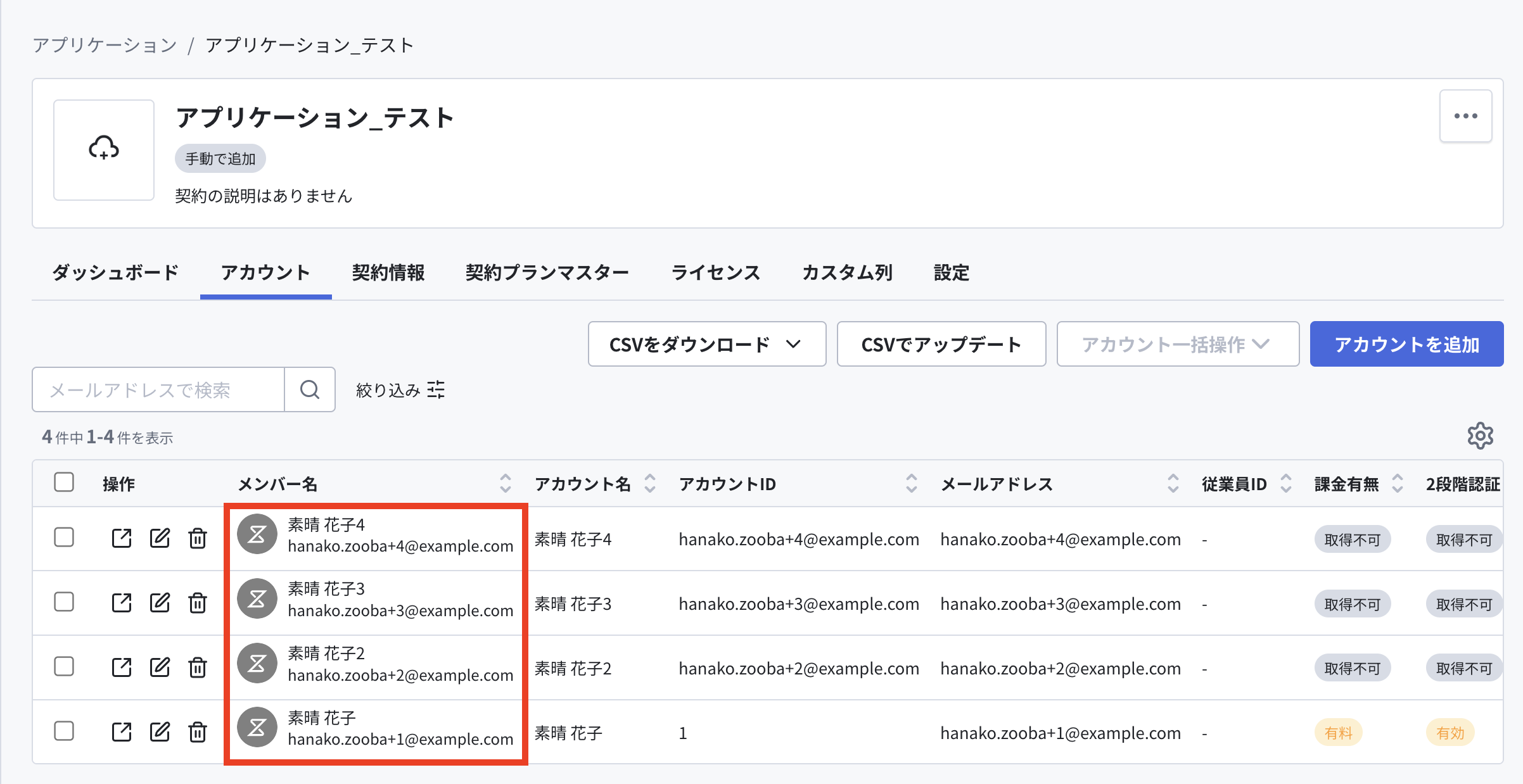Click the search magnifier icon
The width and height of the screenshot is (1523, 784).
point(310,389)
